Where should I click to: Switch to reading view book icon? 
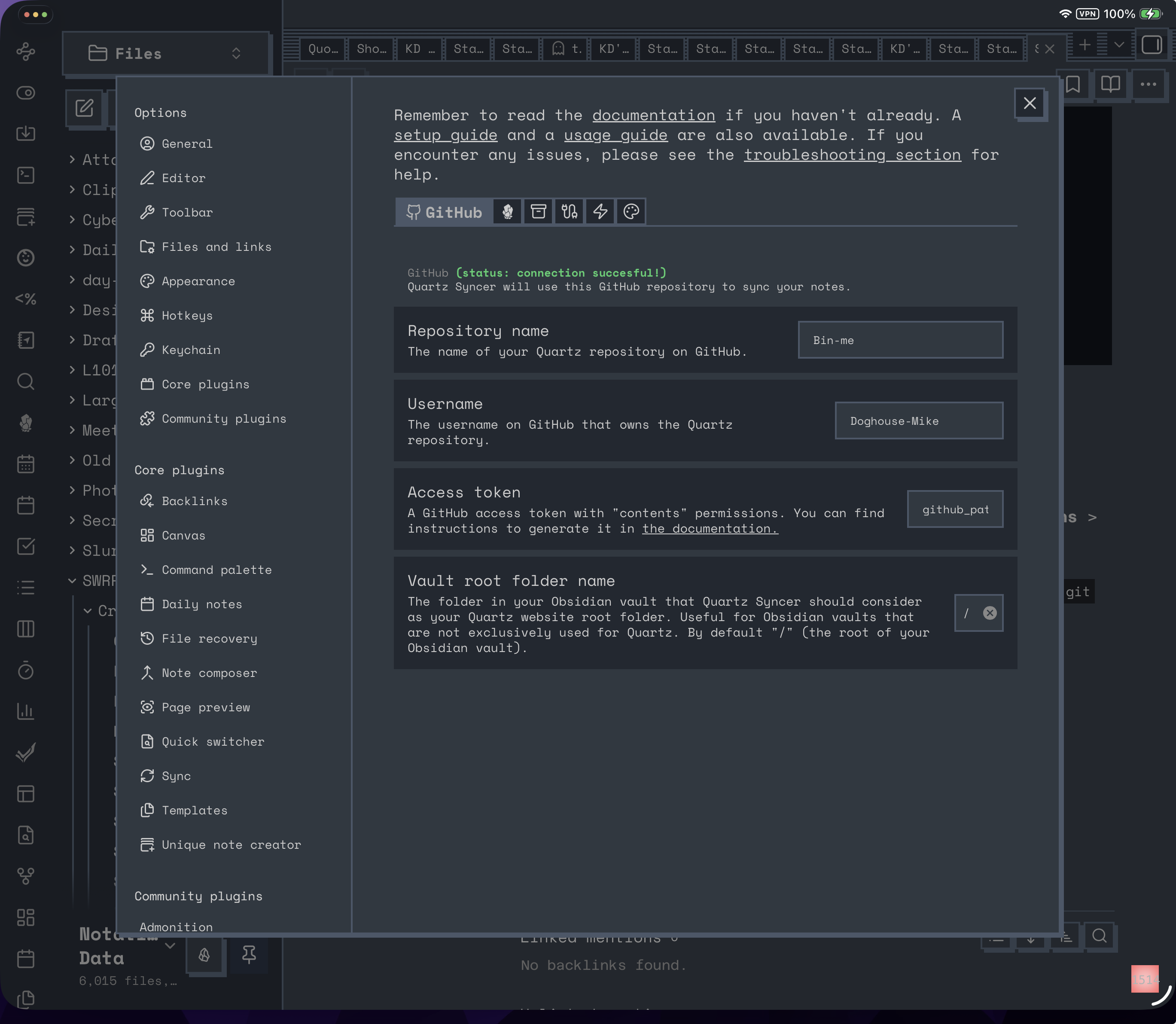pos(1110,85)
